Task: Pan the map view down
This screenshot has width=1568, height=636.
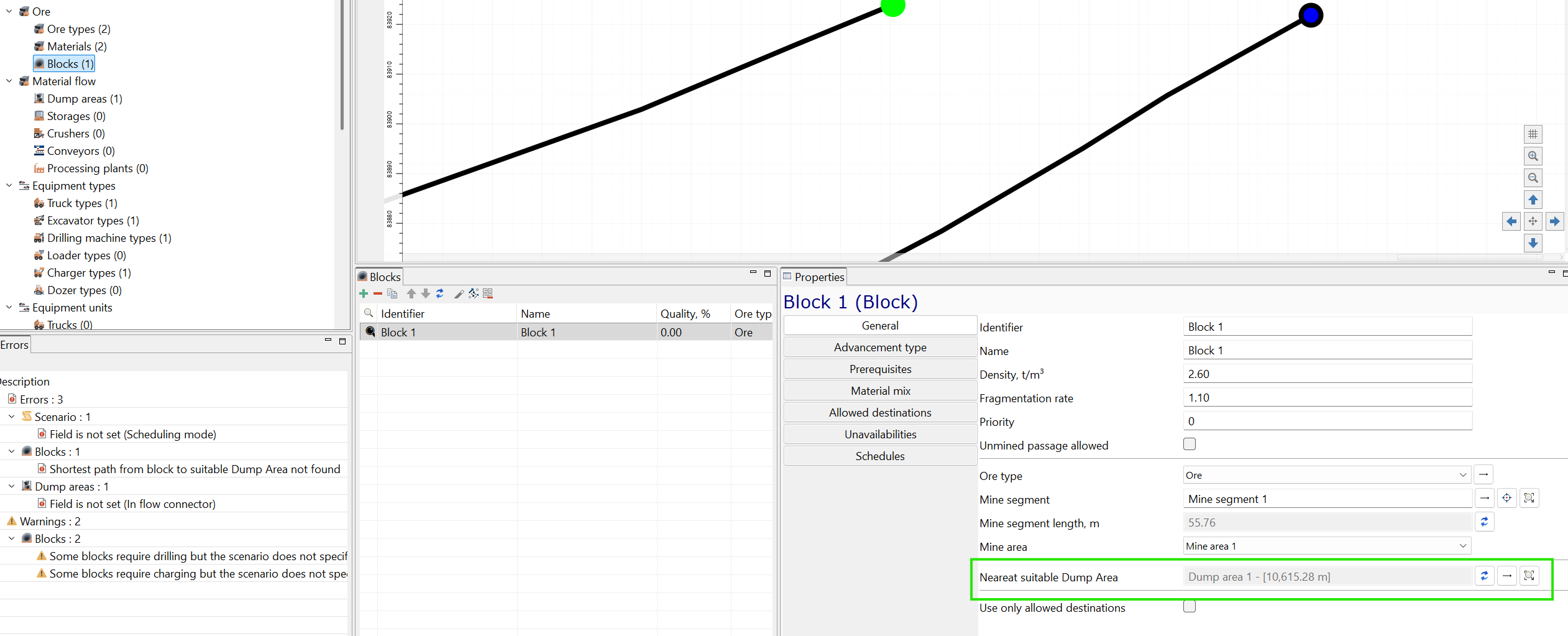Action: point(1533,243)
